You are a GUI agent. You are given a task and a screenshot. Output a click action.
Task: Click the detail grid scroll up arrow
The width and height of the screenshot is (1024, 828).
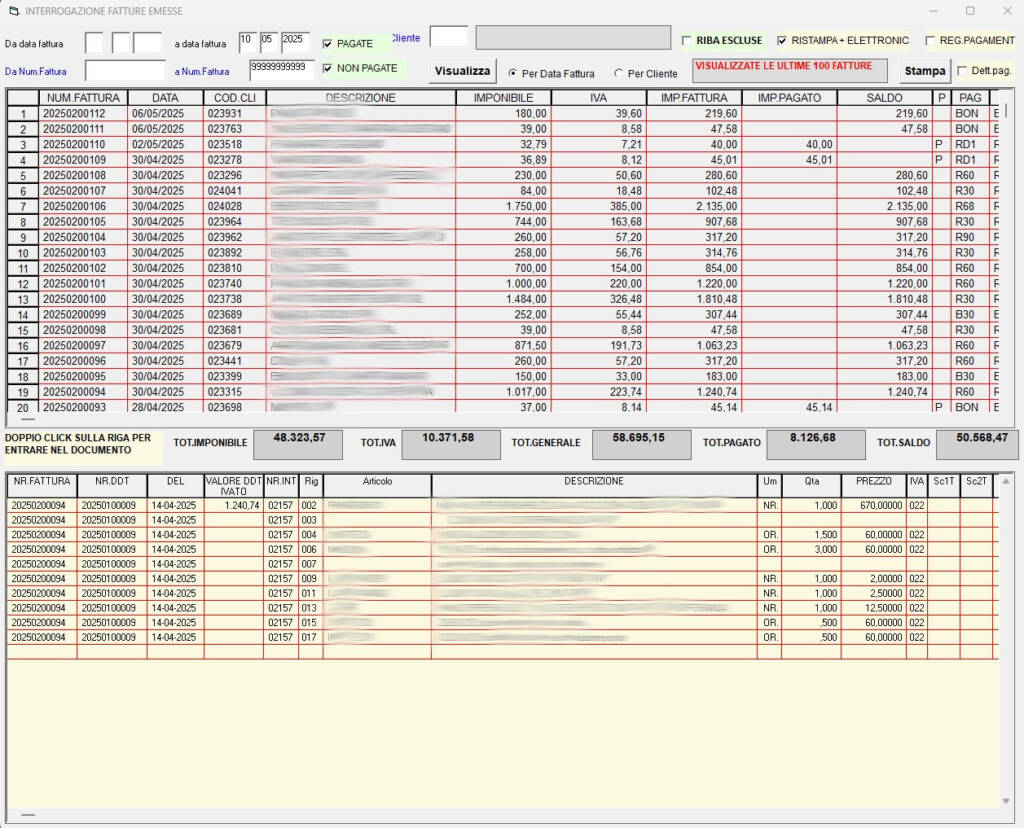click(x=1006, y=481)
